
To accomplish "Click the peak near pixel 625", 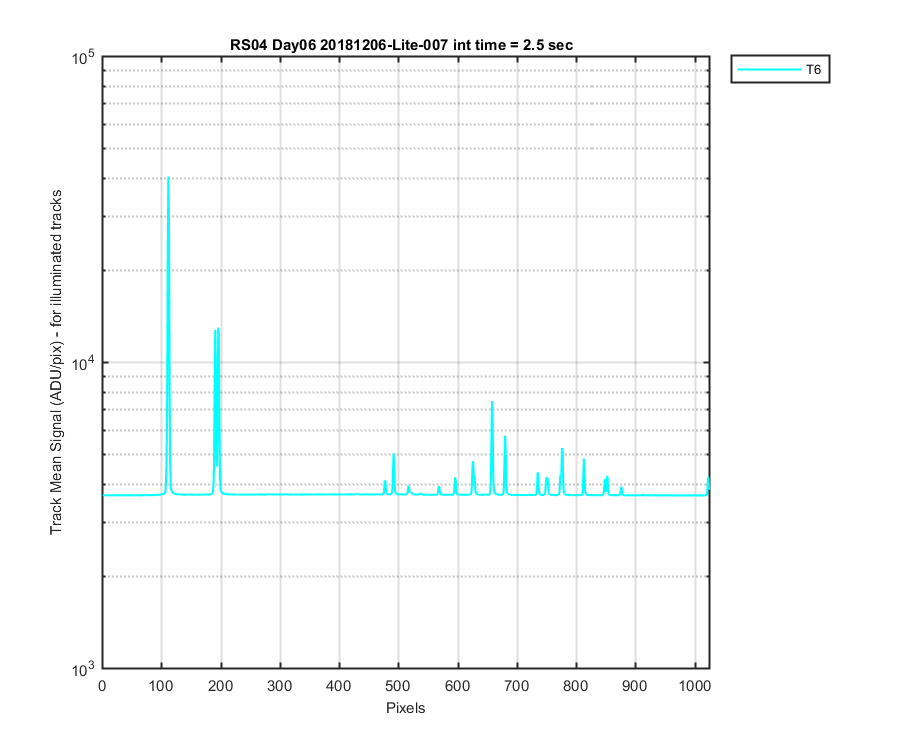I will 473,477.
